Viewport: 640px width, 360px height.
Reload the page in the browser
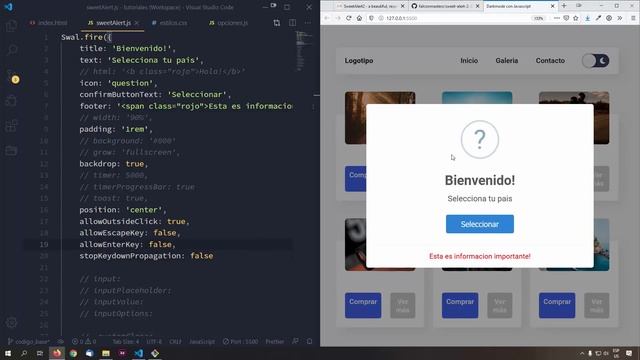349,18
